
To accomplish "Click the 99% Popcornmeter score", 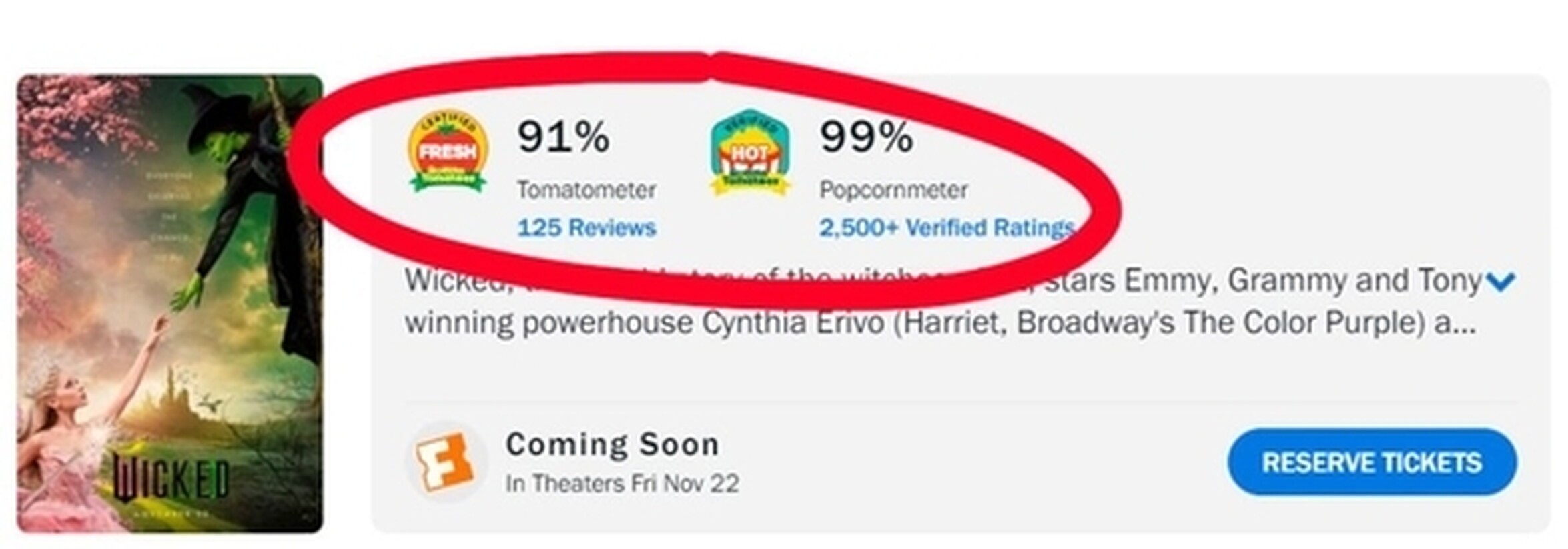I will point(866,137).
